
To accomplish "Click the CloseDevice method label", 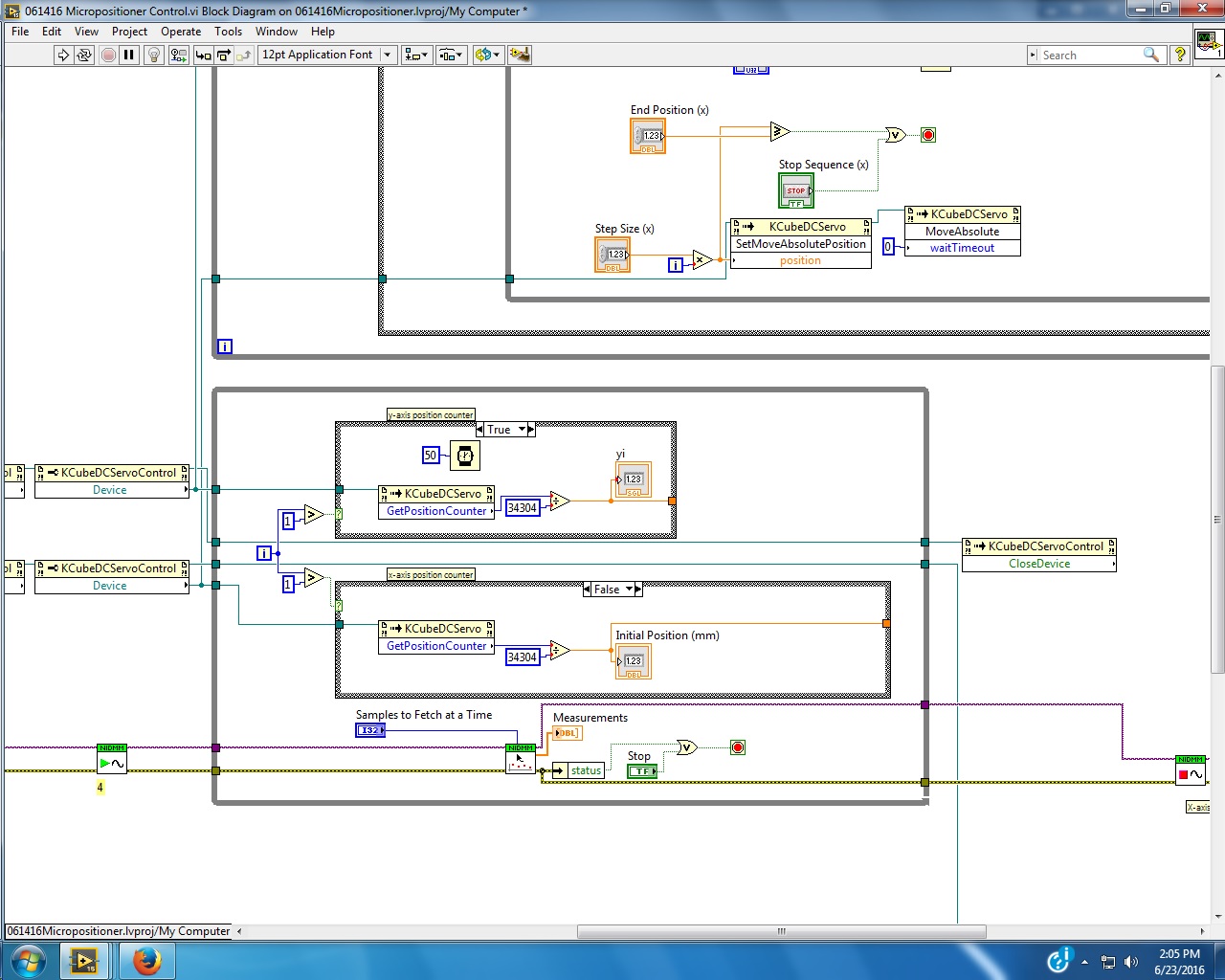I will pos(1038,564).
